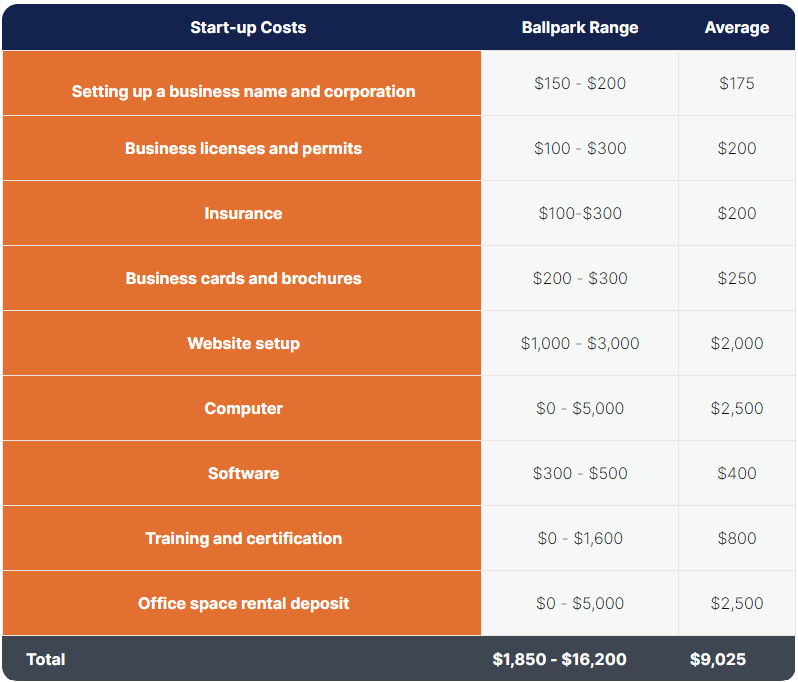The width and height of the screenshot is (798, 682).
Task: Select the $0 - $1,600 range cell
Action: point(580,538)
